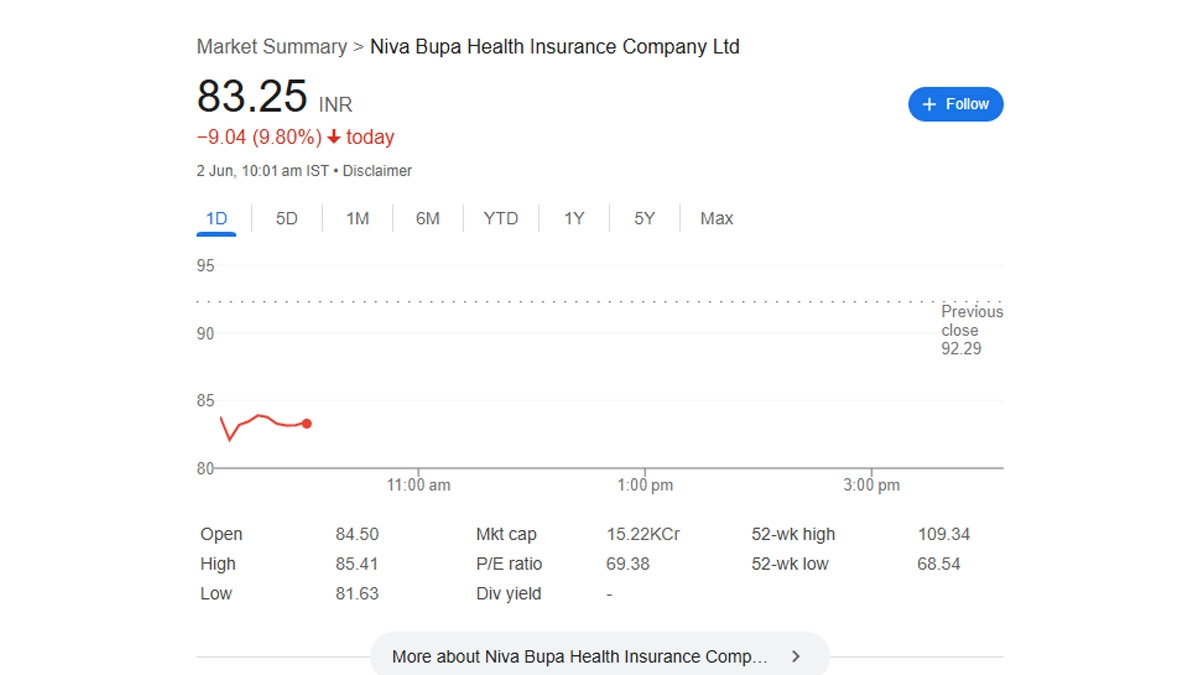Expand More about Niva Bupa Health Insurance
The height and width of the screenshot is (675, 1200).
580,657
